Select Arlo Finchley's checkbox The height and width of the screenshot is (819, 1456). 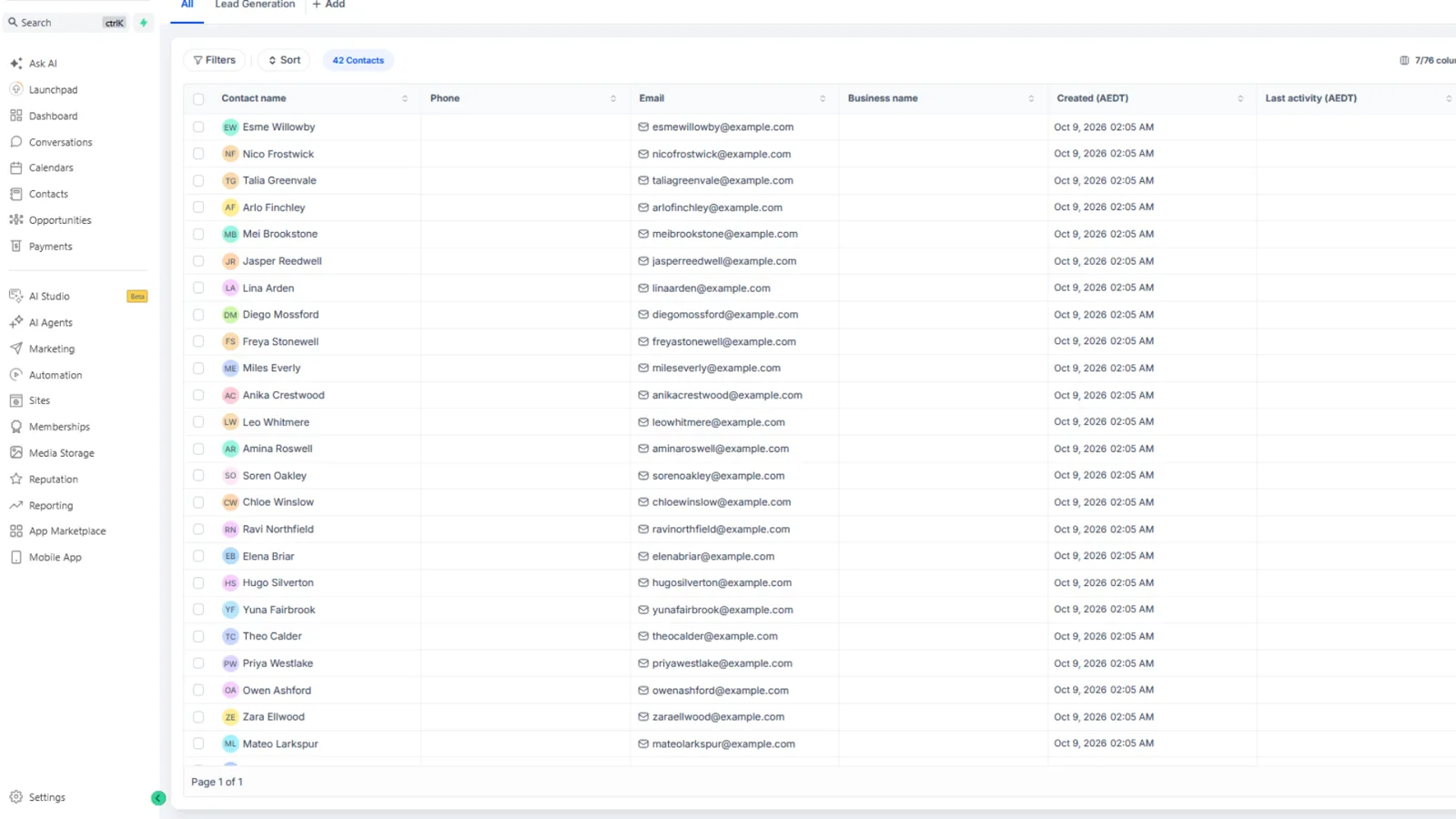(198, 207)
